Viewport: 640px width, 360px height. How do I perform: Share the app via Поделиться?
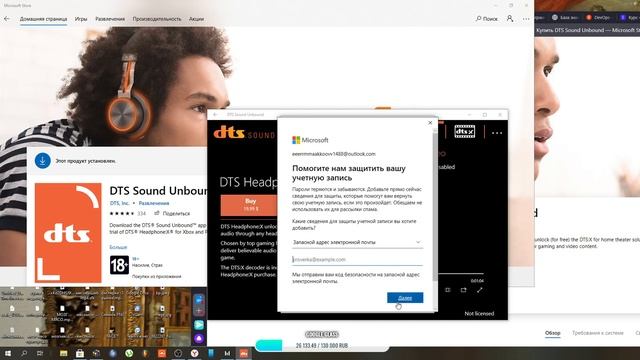point(172,213)
